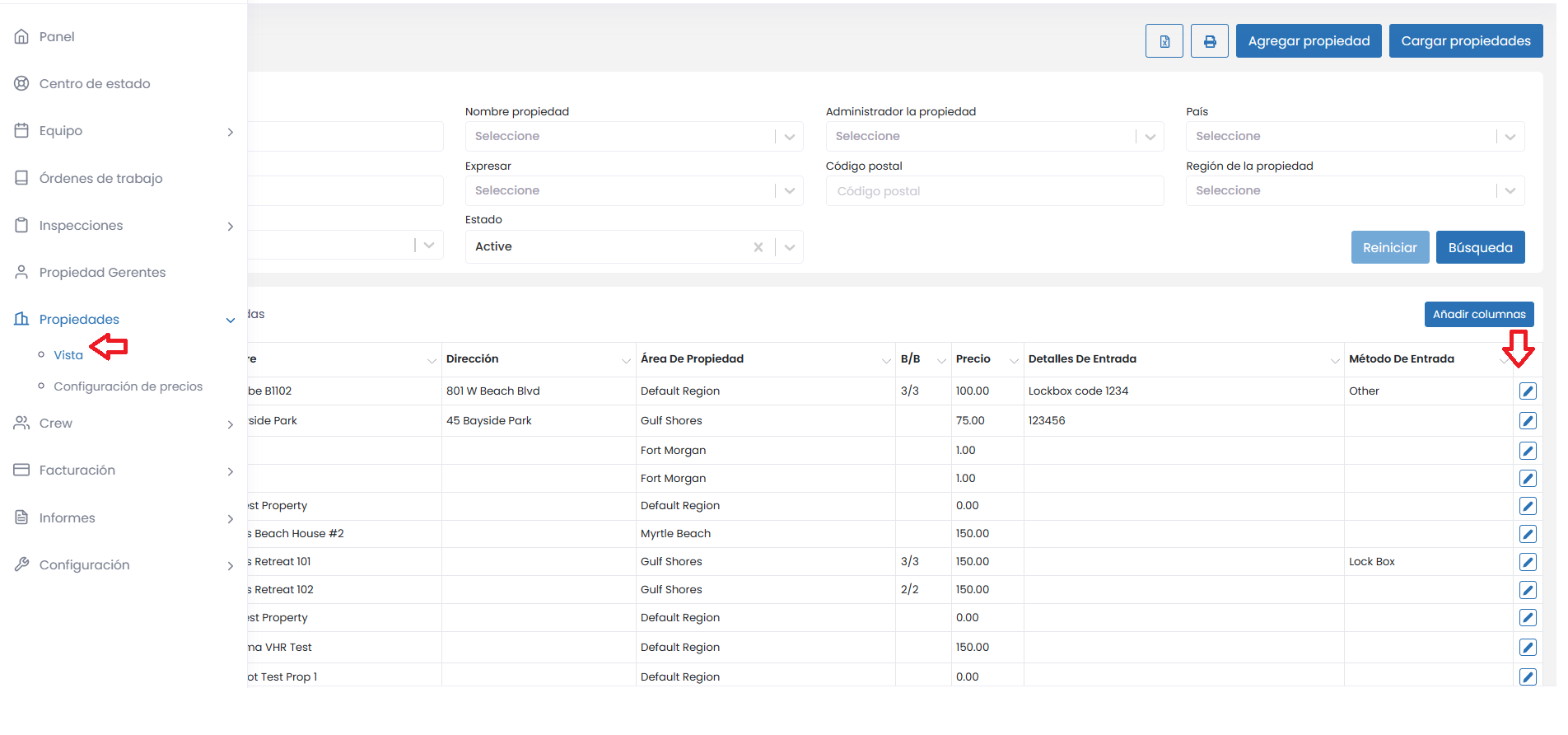The width and height of the screenshot is (1568, 735).
Task: Edit the Myrtle Beach property row
Action: coord(1527,534)
